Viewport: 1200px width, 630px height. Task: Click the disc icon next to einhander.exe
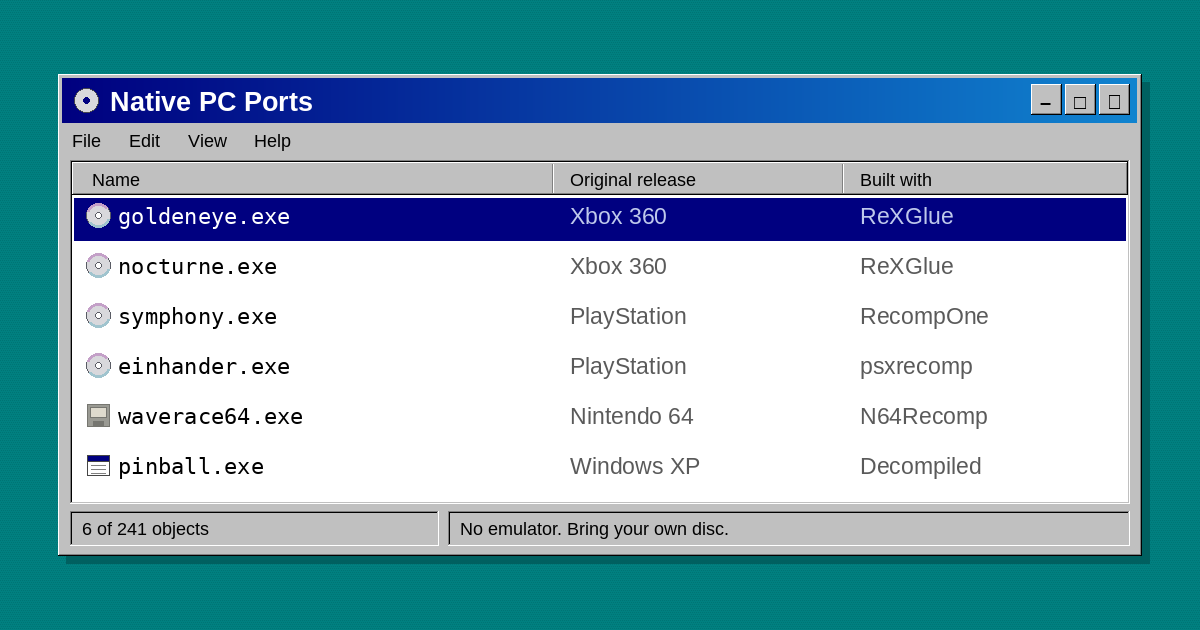[98, 366]
